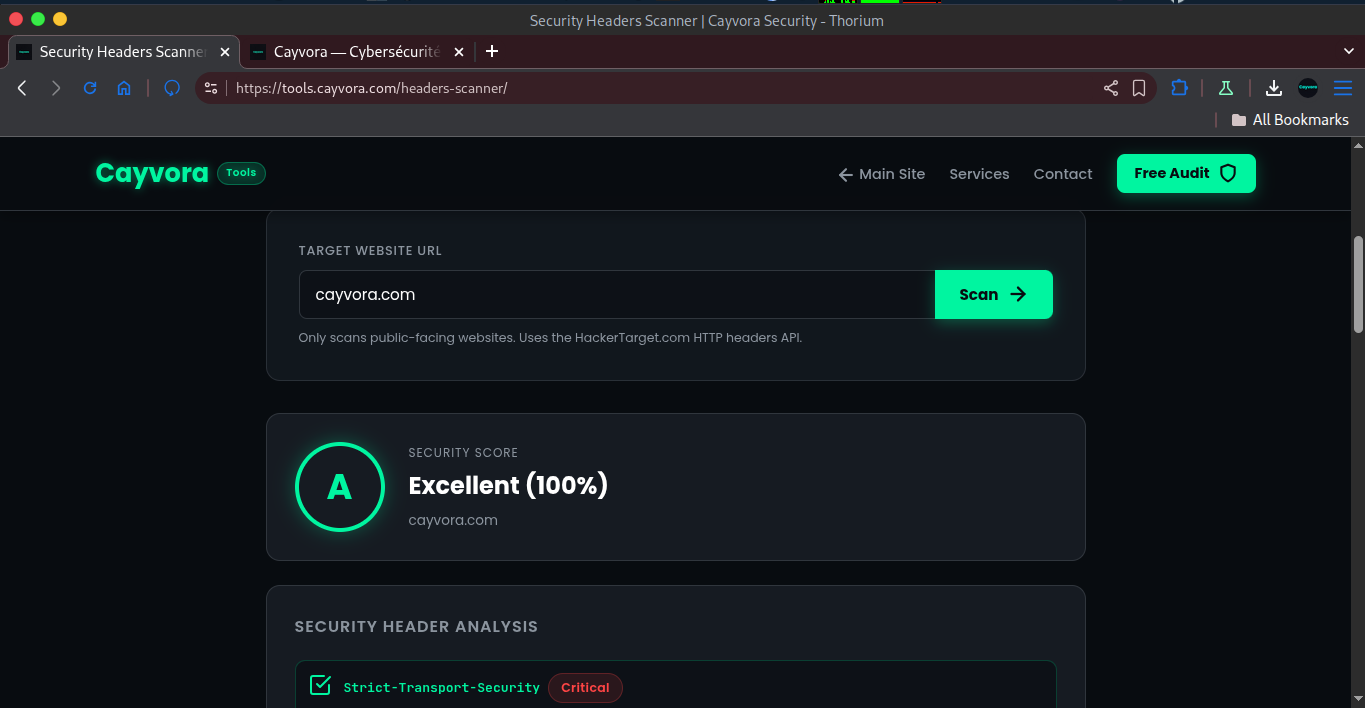Viewport: 1365px width, 708px height.
Task: Go to the Main Site link
Action: (x=882, y=174)
